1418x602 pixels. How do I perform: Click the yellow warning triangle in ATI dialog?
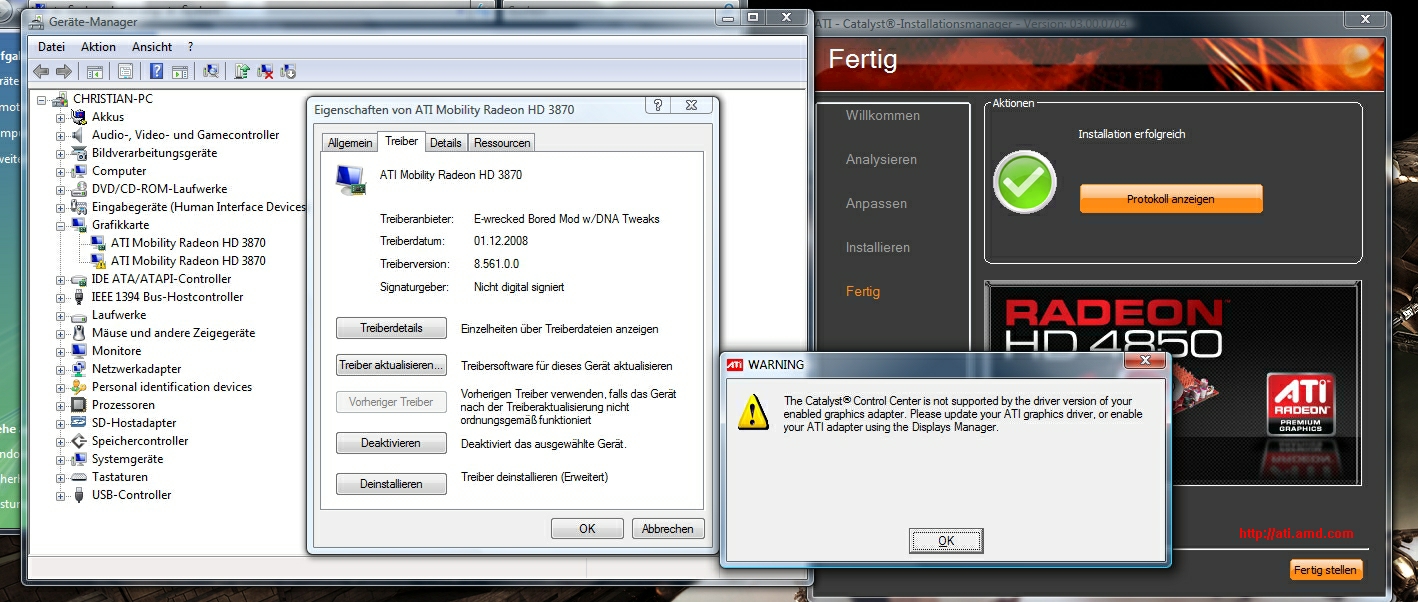pos(753,412)
